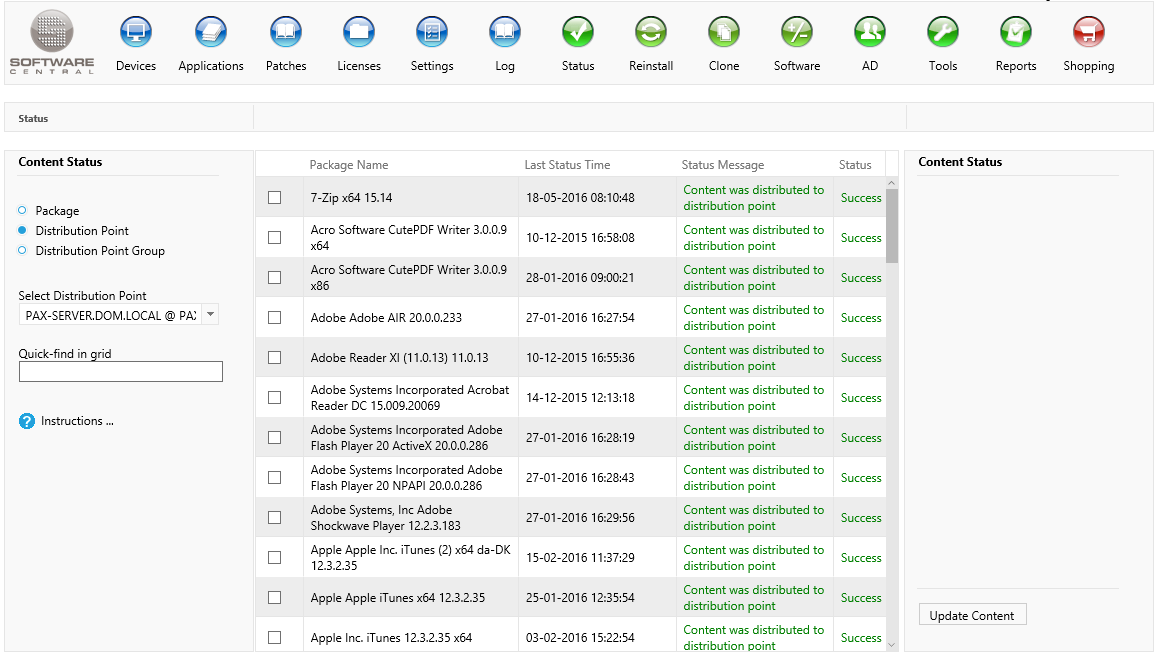This screenshot has width=1155, height=655.
Task: Open the Software plus-minus icon
Action: click(797, 32)
